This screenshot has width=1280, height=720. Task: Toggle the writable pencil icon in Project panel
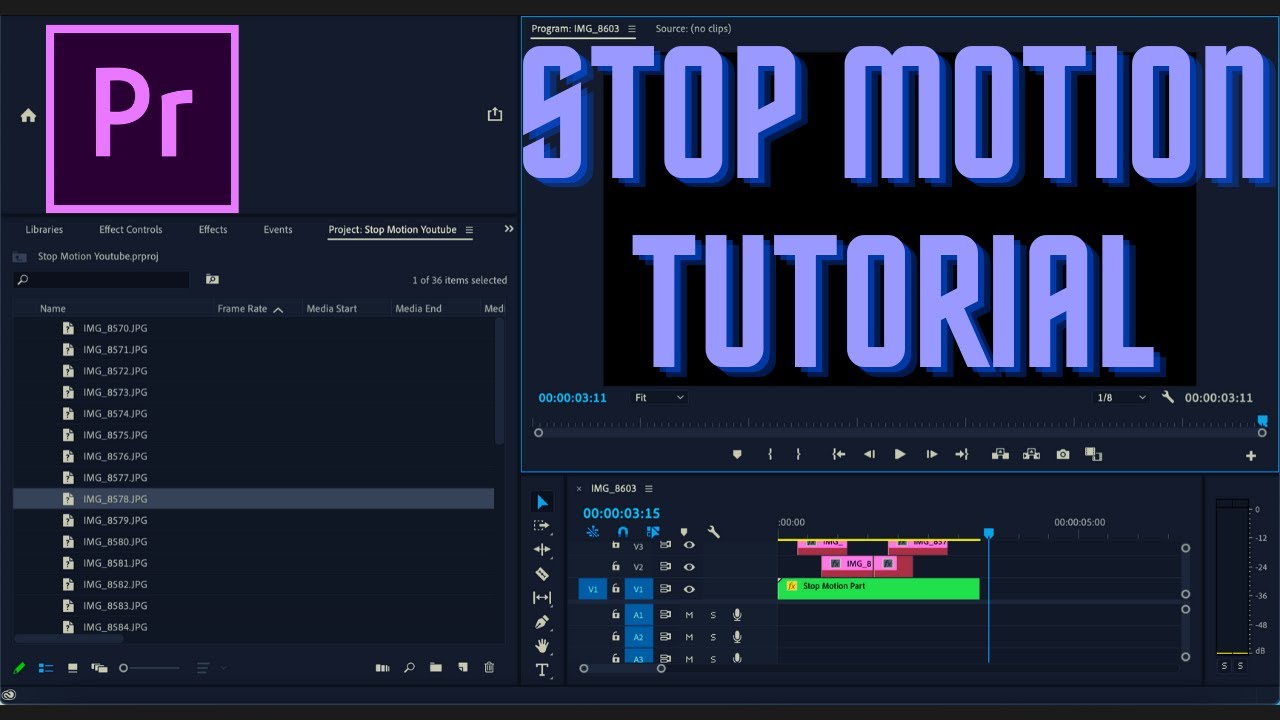pos(19,668)
